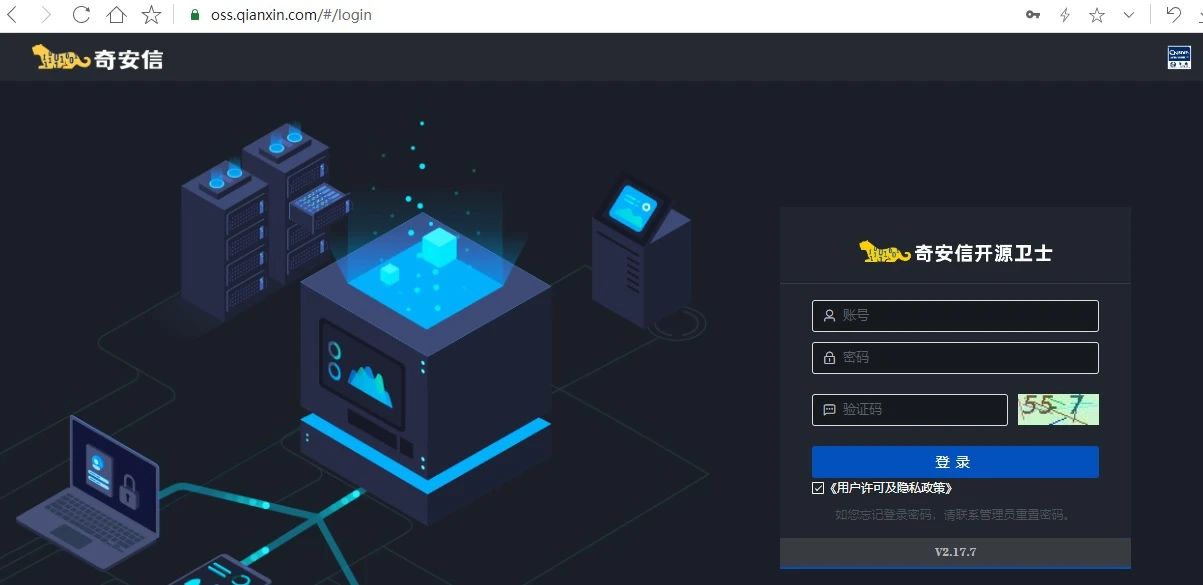Expand the address bar dropdown chevron
Image resolution: width=1203 pixels, height=585 pixels.
tap(1129, 15)
